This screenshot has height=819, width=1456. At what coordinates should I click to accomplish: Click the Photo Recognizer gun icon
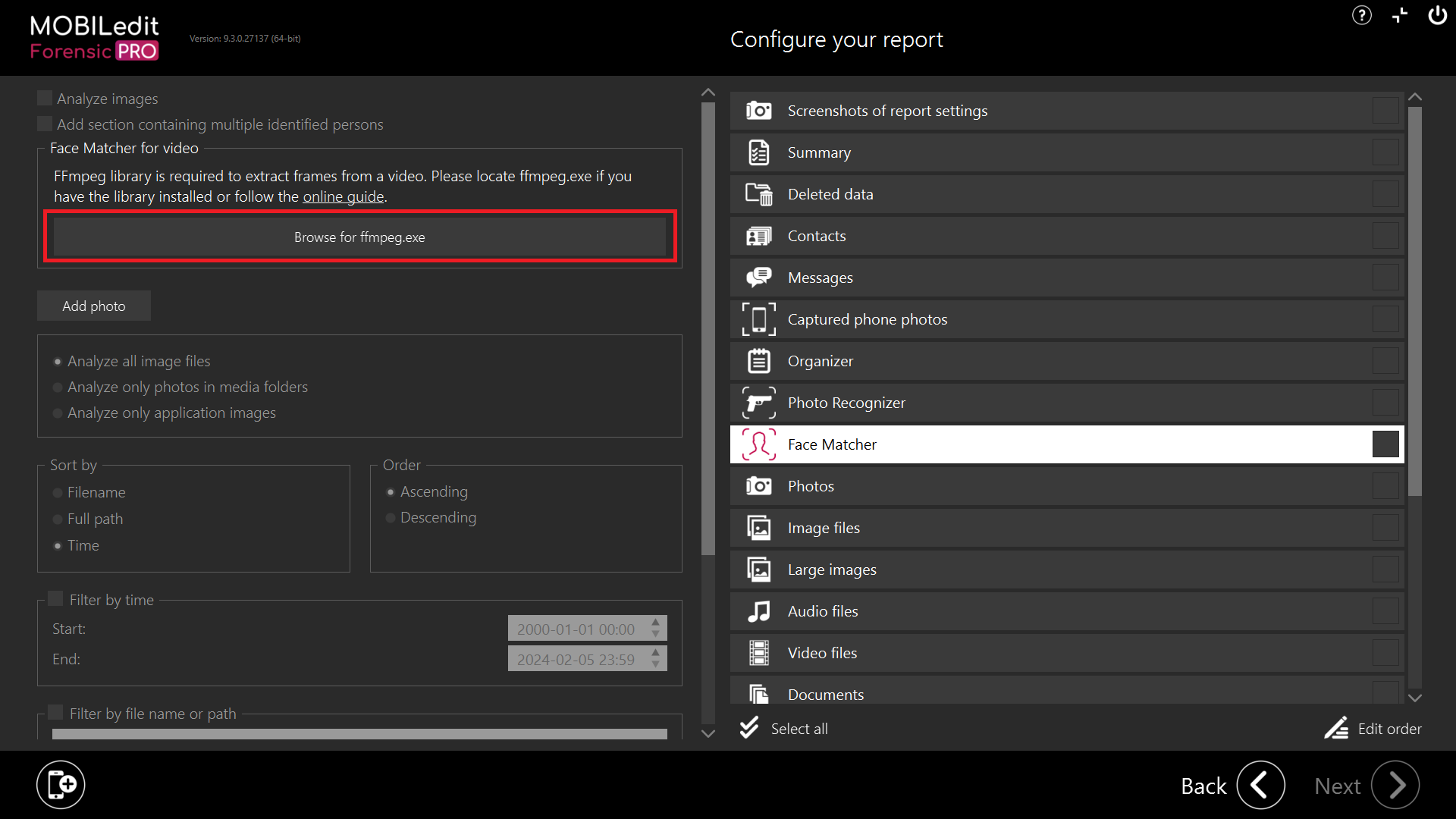tap(758, 403)
